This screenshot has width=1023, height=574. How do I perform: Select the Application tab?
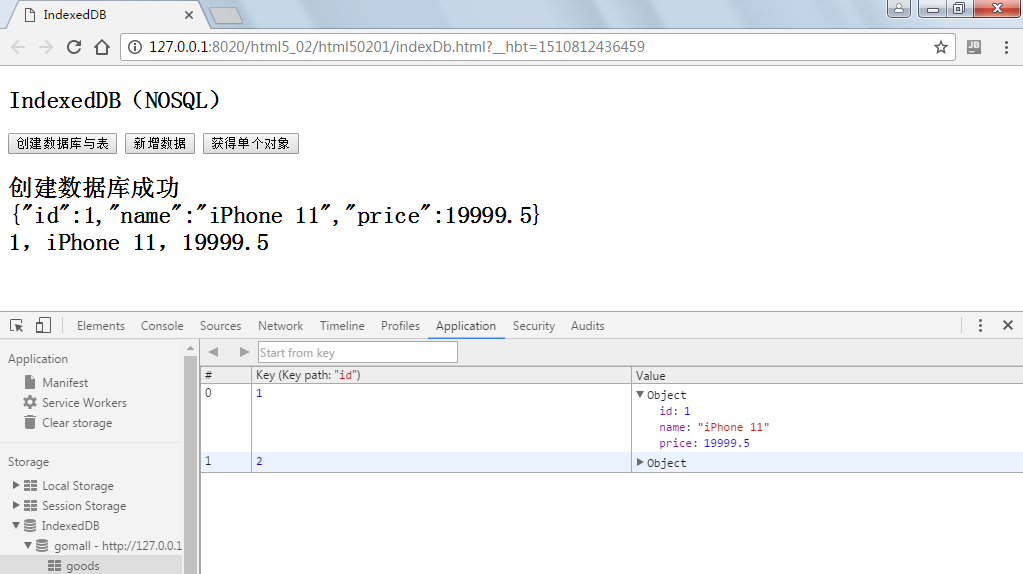point(466,325)
